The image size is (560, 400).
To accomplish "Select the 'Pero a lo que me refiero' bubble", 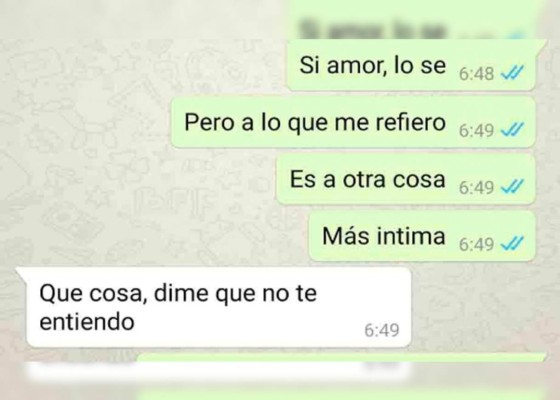I will click(353, 122).
